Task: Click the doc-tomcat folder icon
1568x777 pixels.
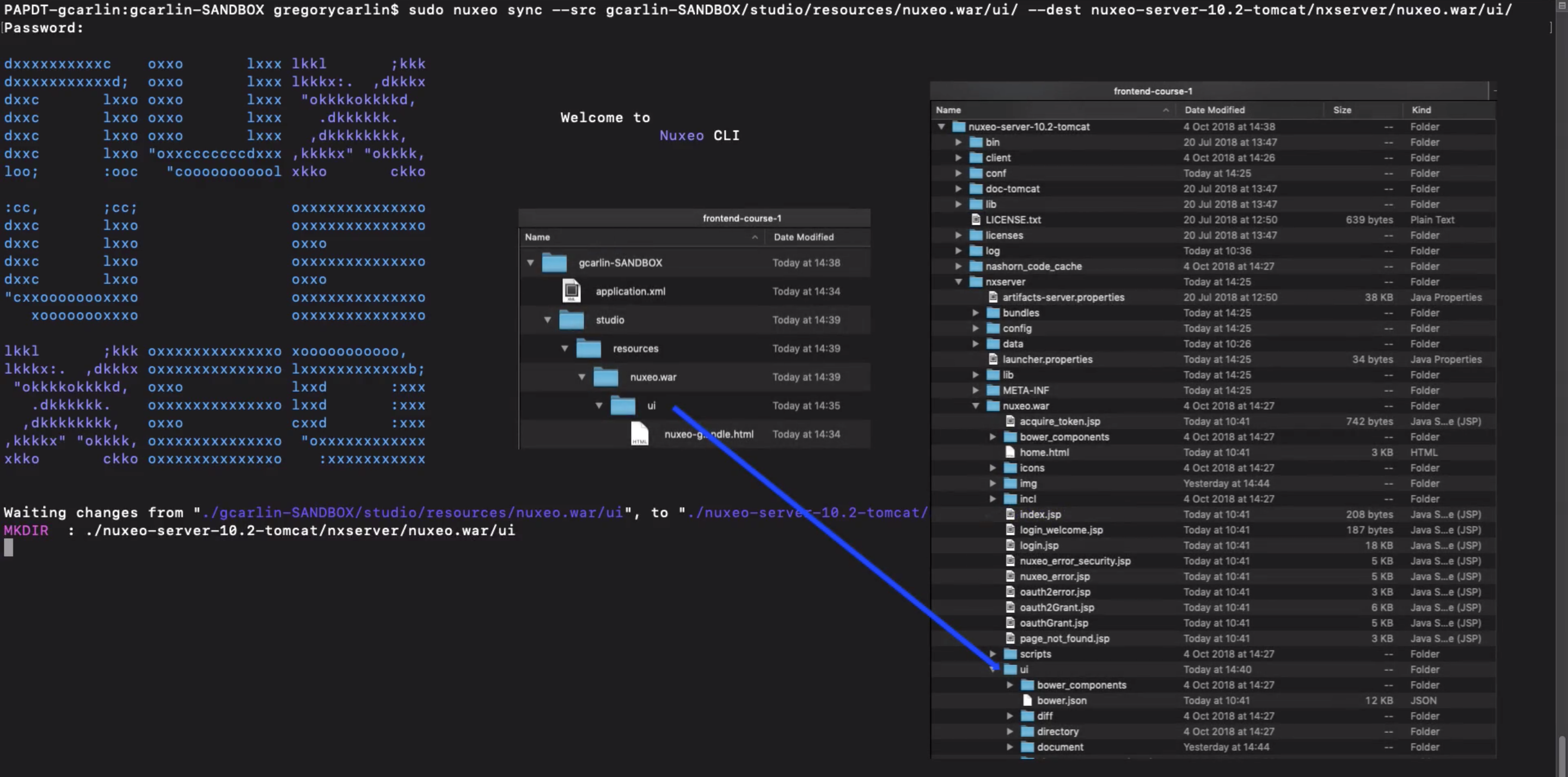Action: click(x=976, y=189)
